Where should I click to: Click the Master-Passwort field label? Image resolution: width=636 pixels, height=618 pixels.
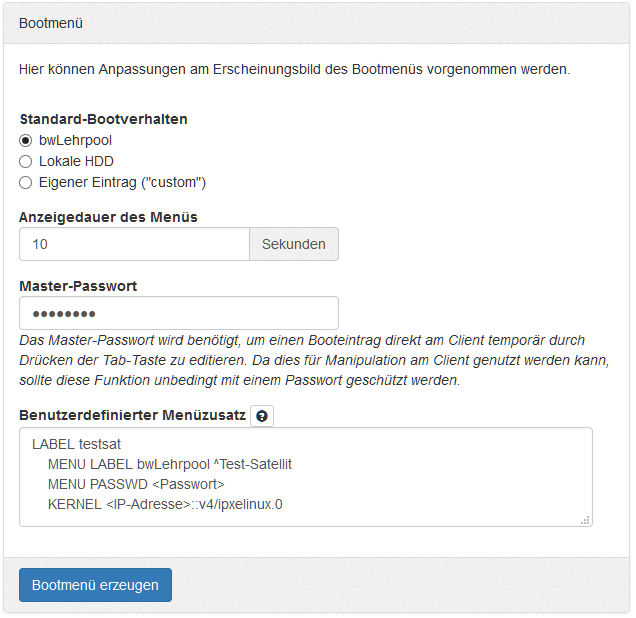pos(78,286)
